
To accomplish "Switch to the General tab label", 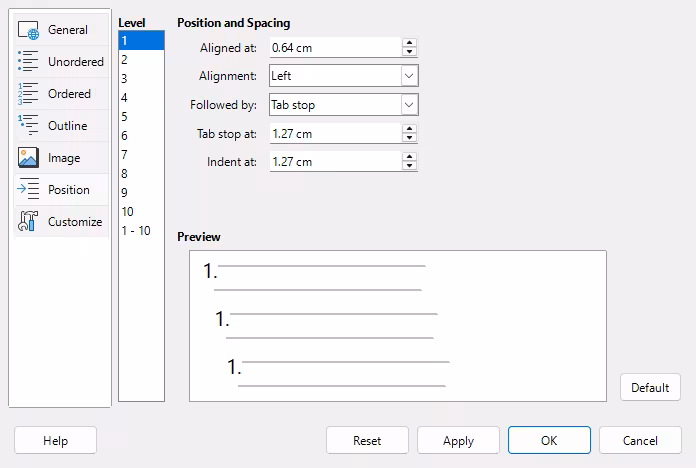I will pos(68,30).
